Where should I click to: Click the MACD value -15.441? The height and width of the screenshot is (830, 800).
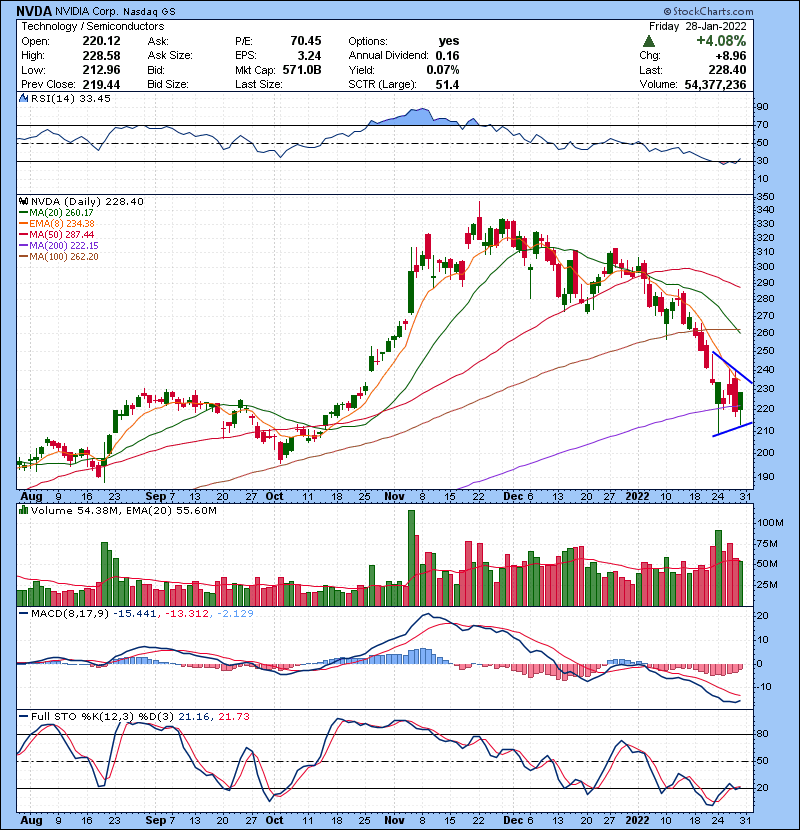pos(135,614)
